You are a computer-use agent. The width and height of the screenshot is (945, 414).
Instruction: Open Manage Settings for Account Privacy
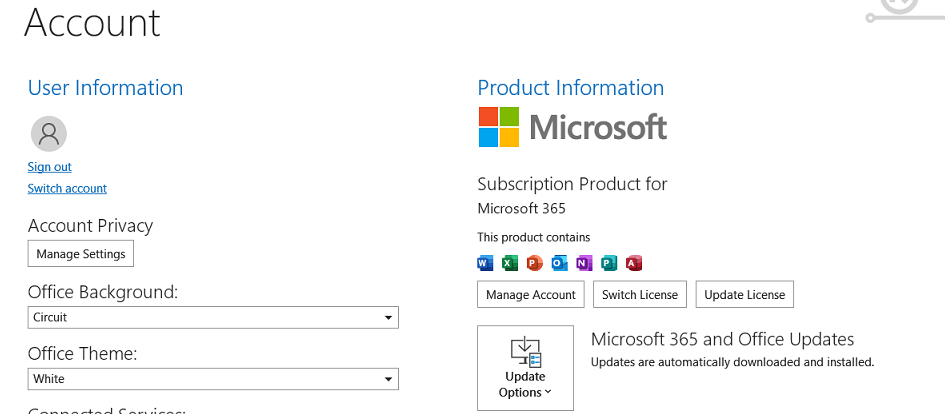point(81,254)
